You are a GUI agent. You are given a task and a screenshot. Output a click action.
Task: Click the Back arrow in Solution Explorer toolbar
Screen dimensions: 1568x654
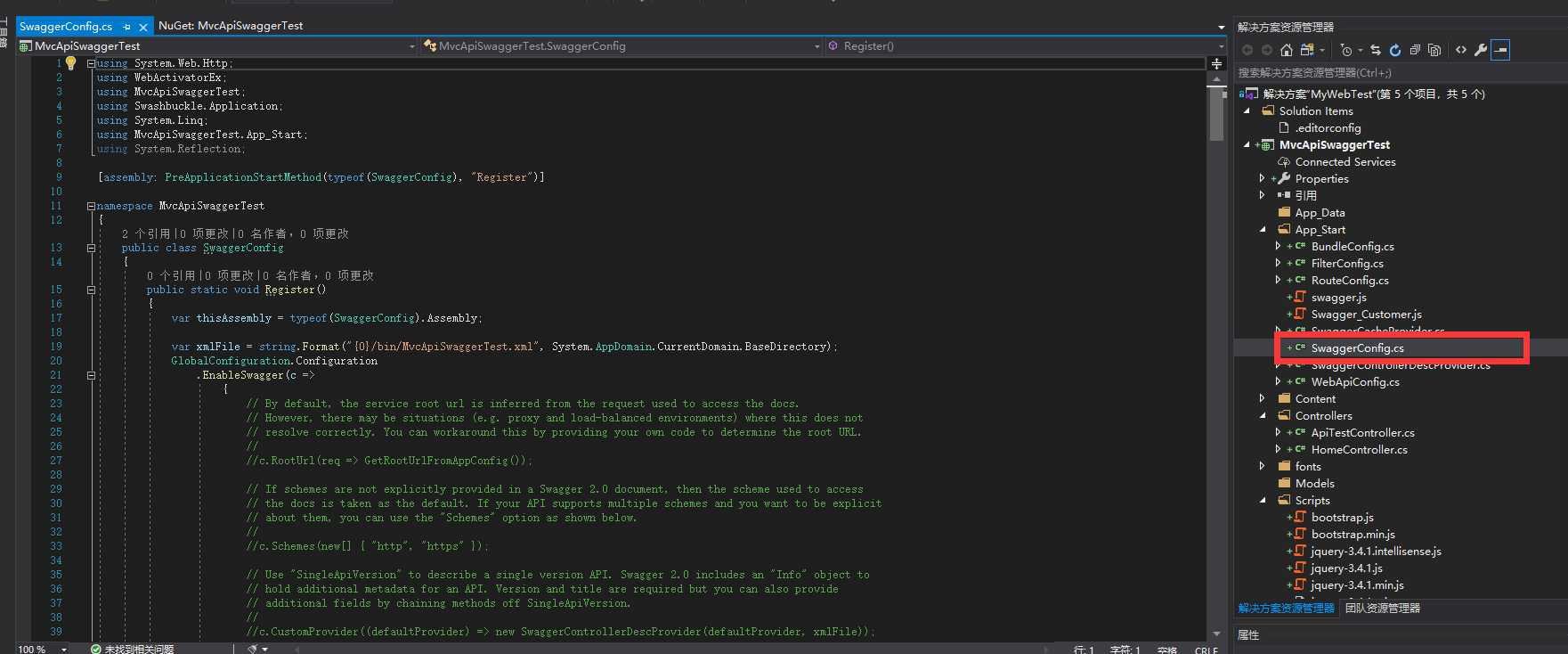click(1247, 50)
